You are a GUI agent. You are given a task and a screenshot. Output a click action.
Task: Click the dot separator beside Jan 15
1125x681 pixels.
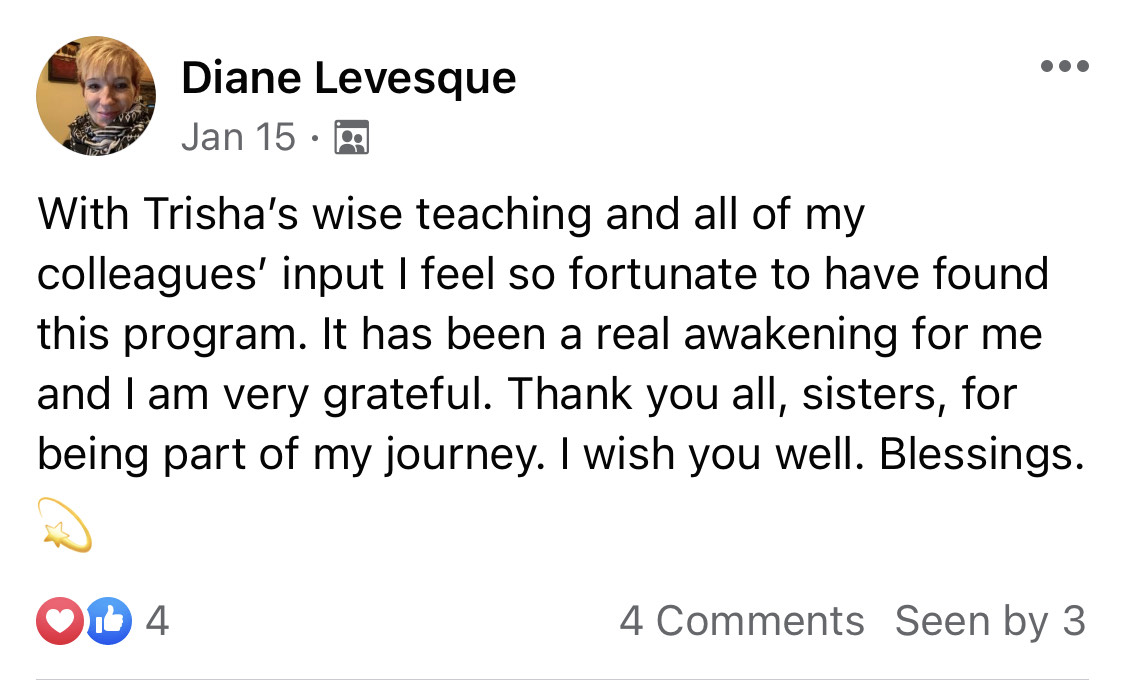point(315,138)
